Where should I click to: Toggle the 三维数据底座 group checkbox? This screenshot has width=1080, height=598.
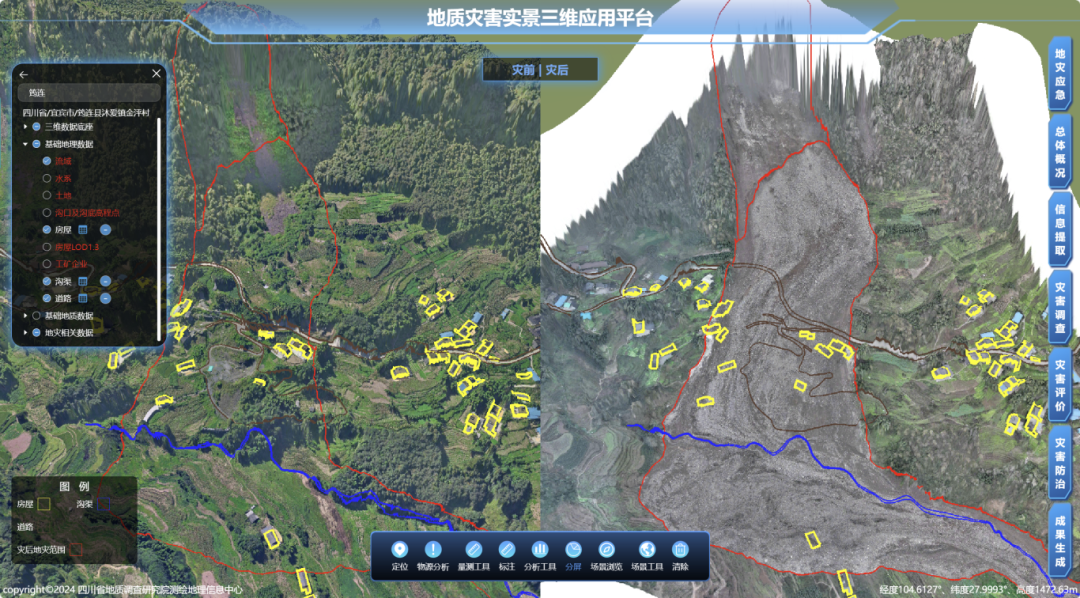(37, 127)
